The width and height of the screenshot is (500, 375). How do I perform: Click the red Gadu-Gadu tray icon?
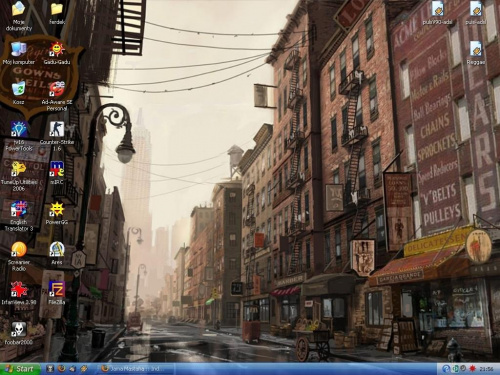[x=472, y=369]
